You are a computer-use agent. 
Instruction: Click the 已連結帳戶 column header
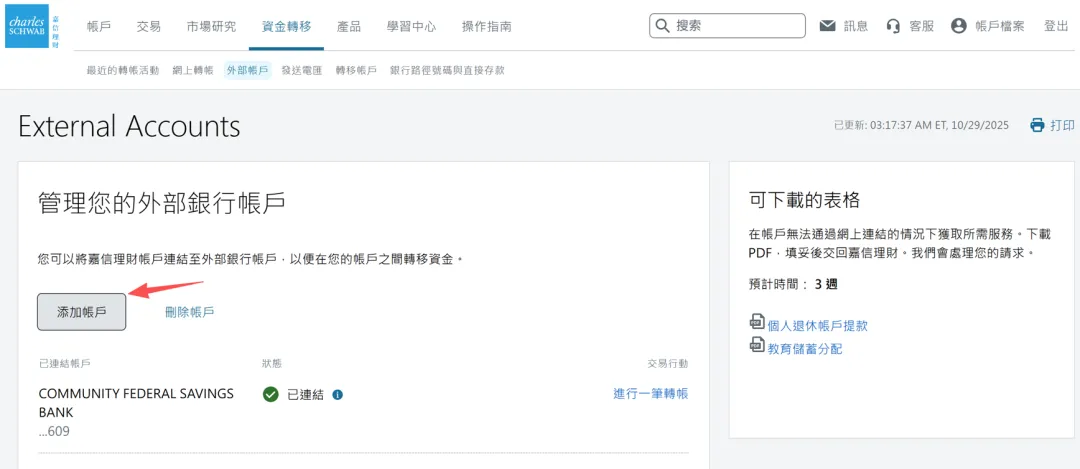click(x=65, y=363)
